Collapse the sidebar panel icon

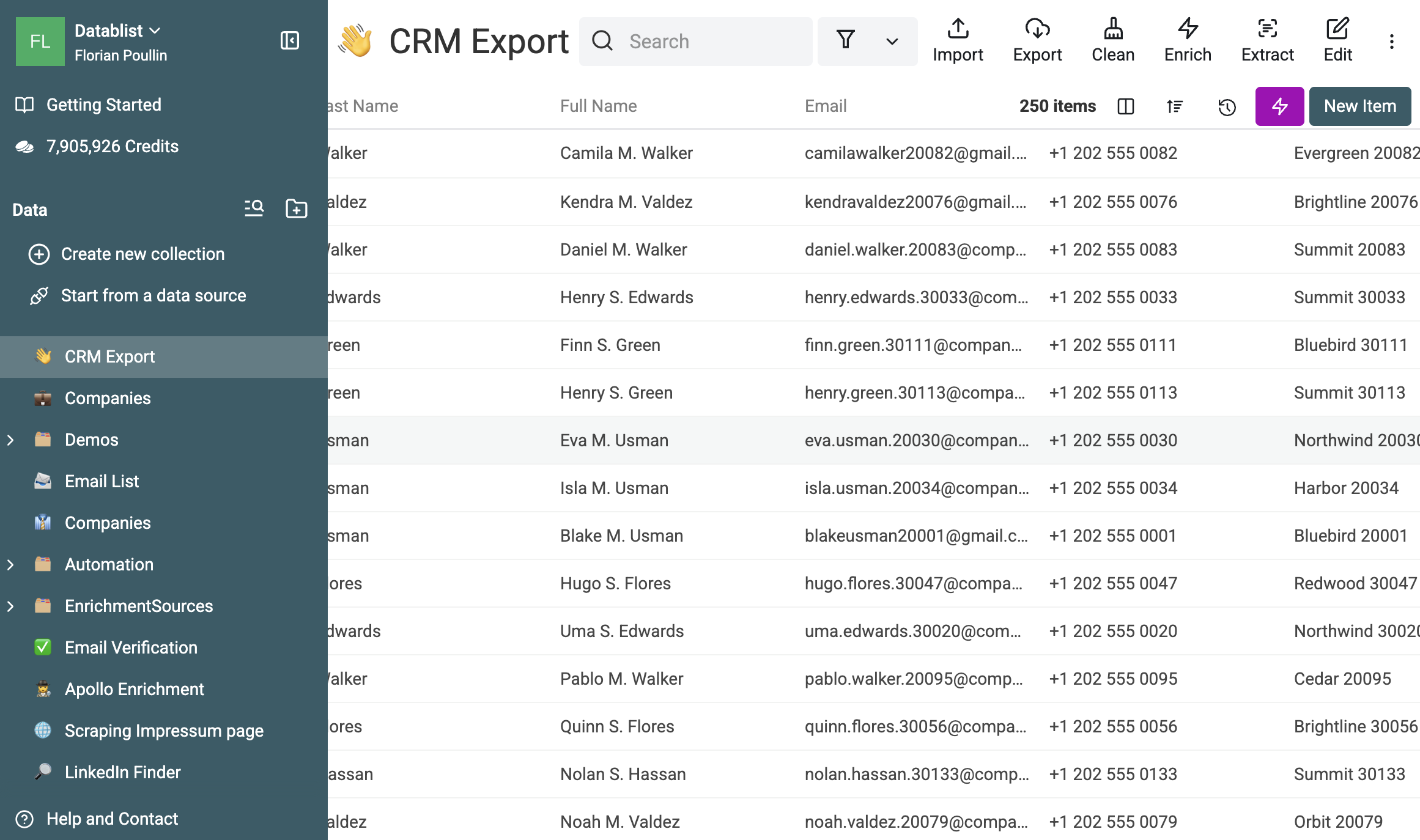(289, 41)
